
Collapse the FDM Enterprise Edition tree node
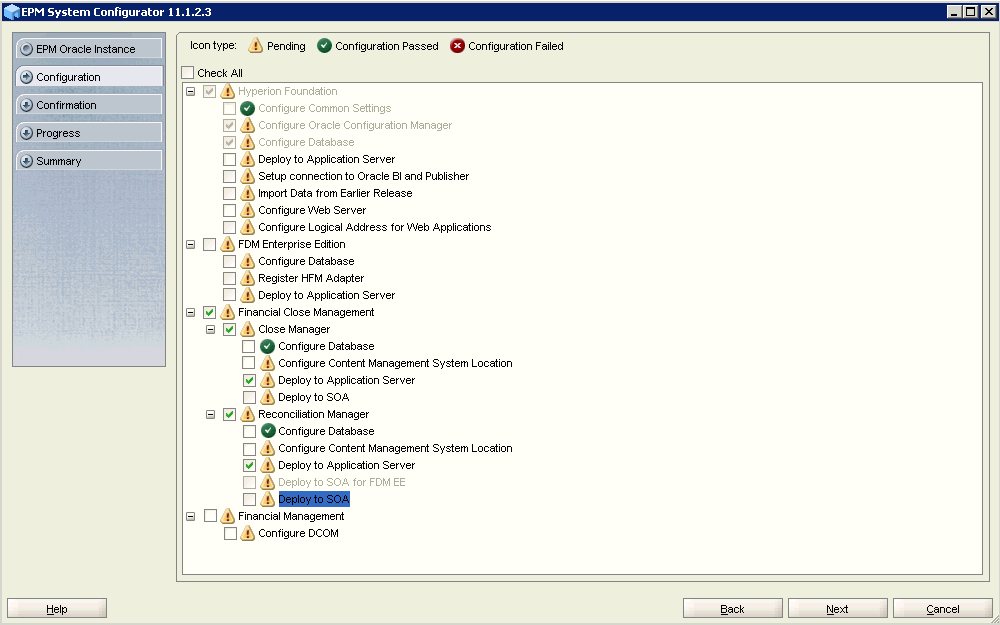coord(190,244)
